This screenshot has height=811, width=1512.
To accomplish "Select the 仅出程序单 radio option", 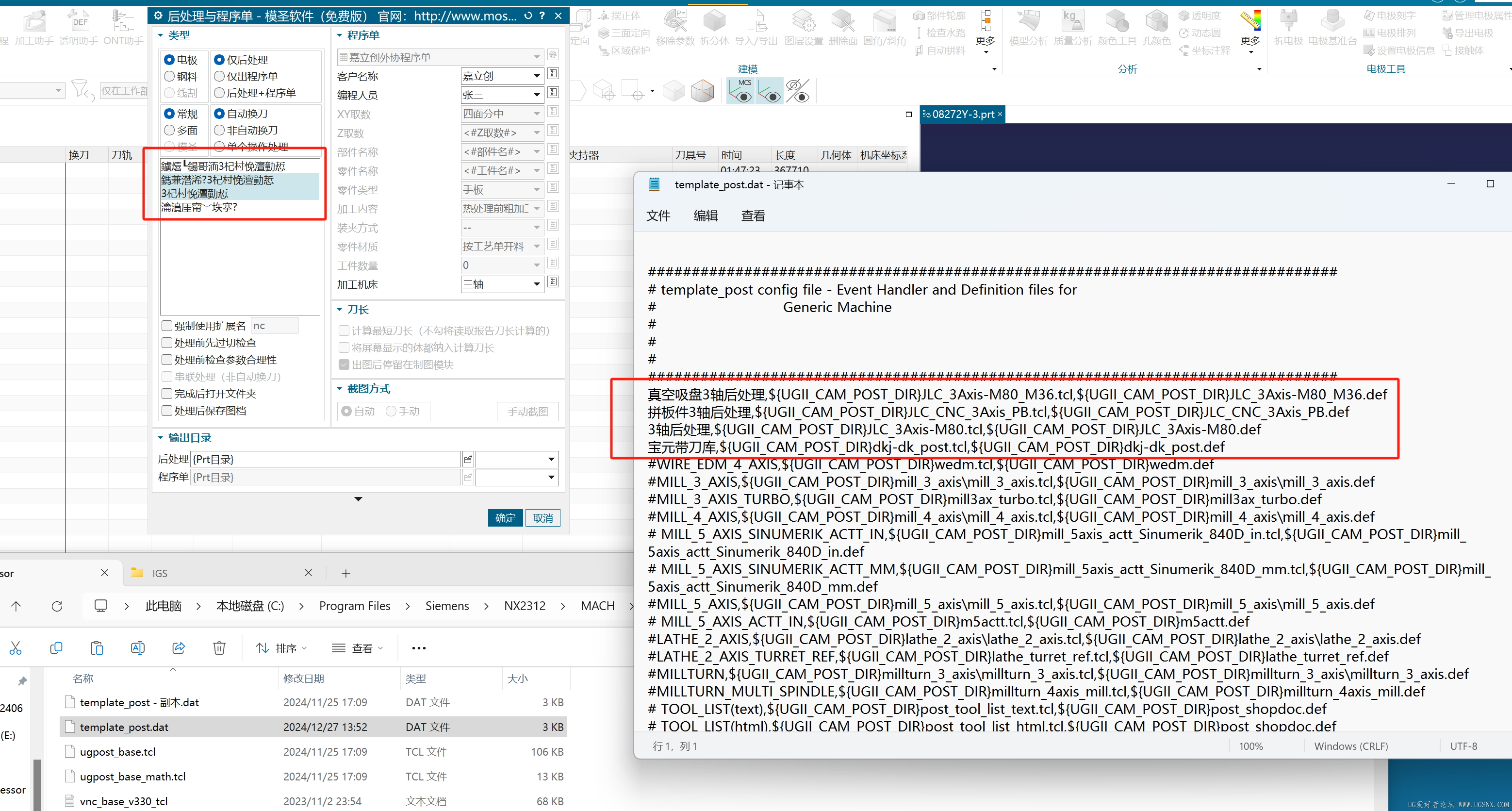I will [x=219, y=76].
